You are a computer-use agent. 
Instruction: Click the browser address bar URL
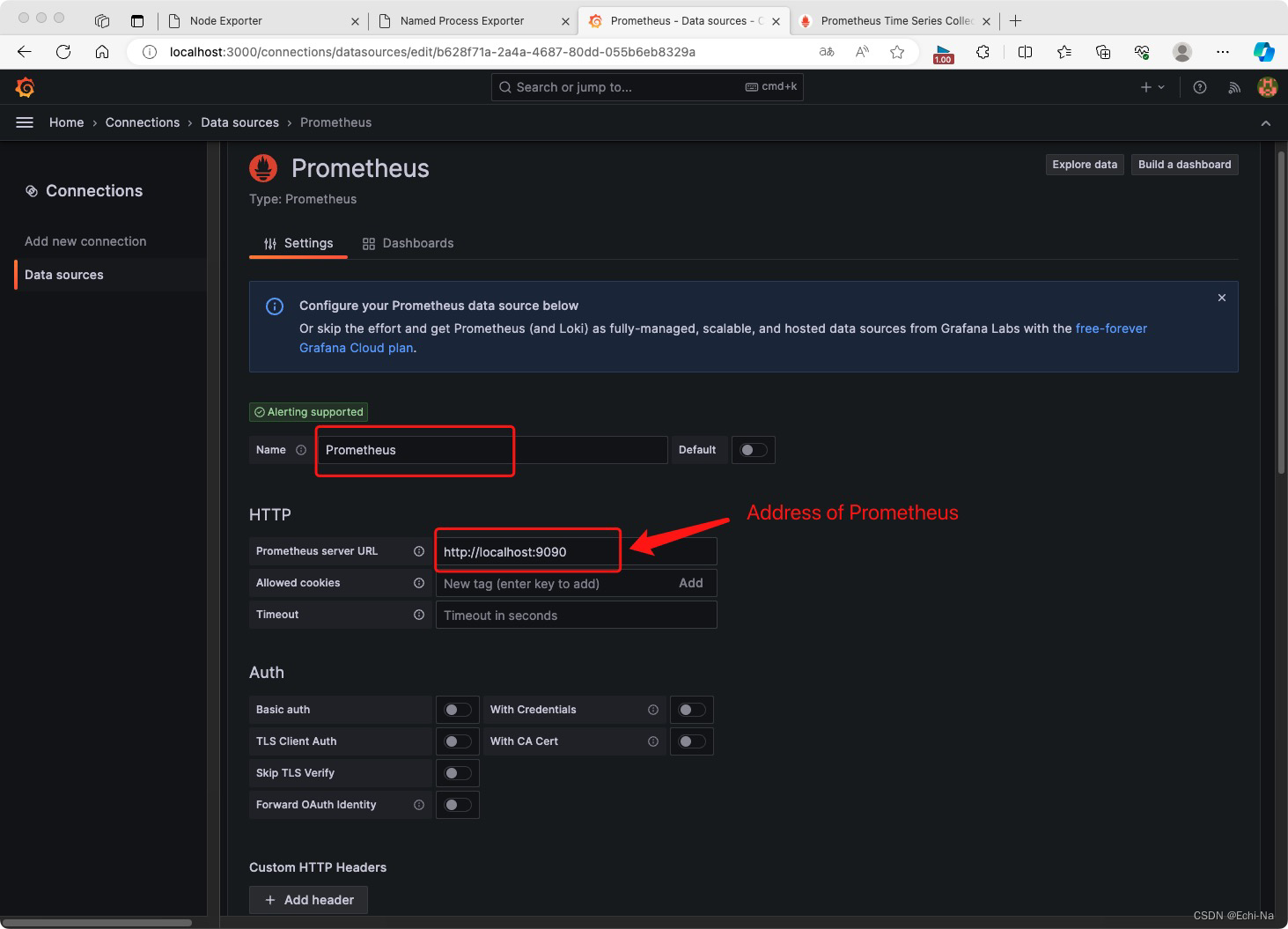click(x=432, y=52)
